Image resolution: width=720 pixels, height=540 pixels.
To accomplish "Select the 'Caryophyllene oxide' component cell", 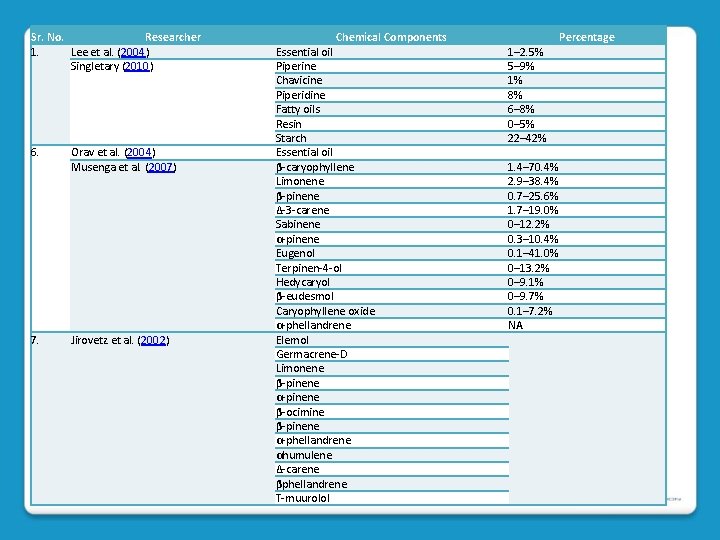I will click(x=391, y=311).
